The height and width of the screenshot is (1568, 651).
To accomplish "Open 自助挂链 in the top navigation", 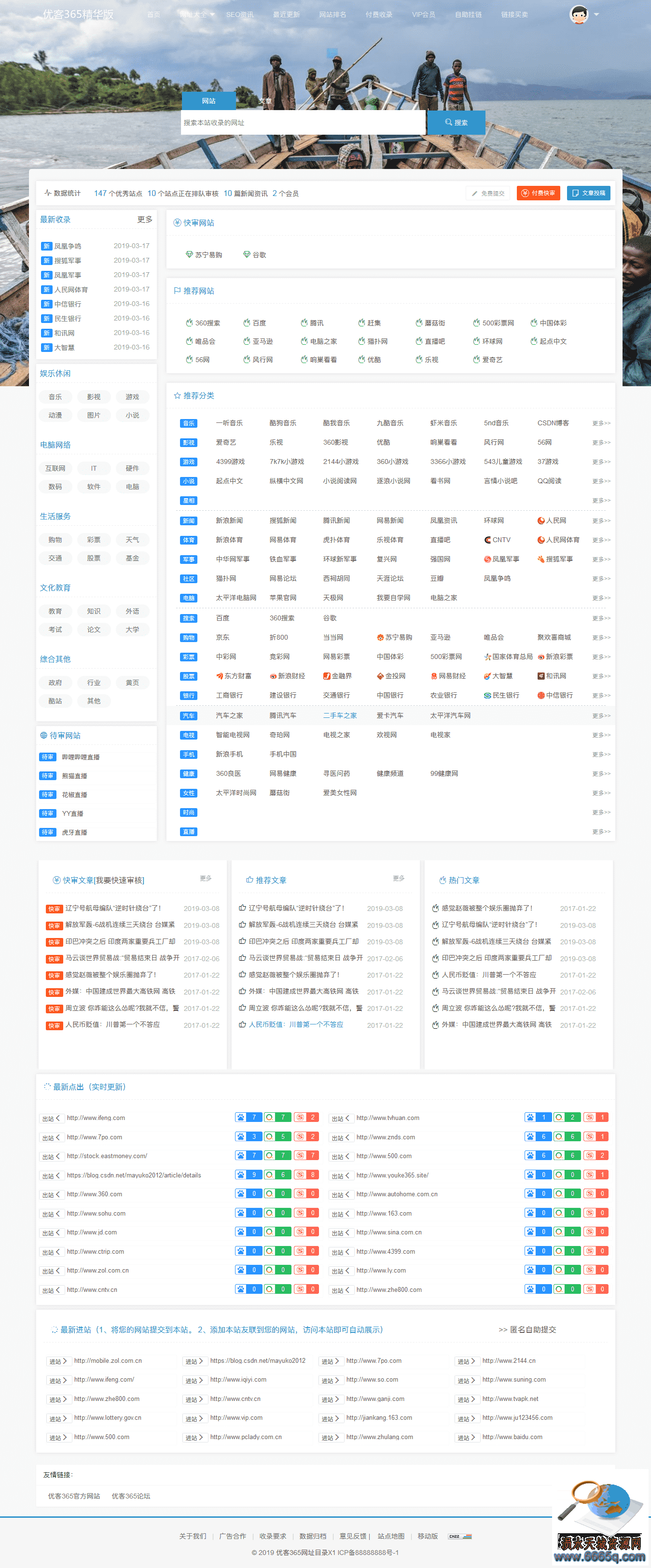I will (x=468, y=14).
